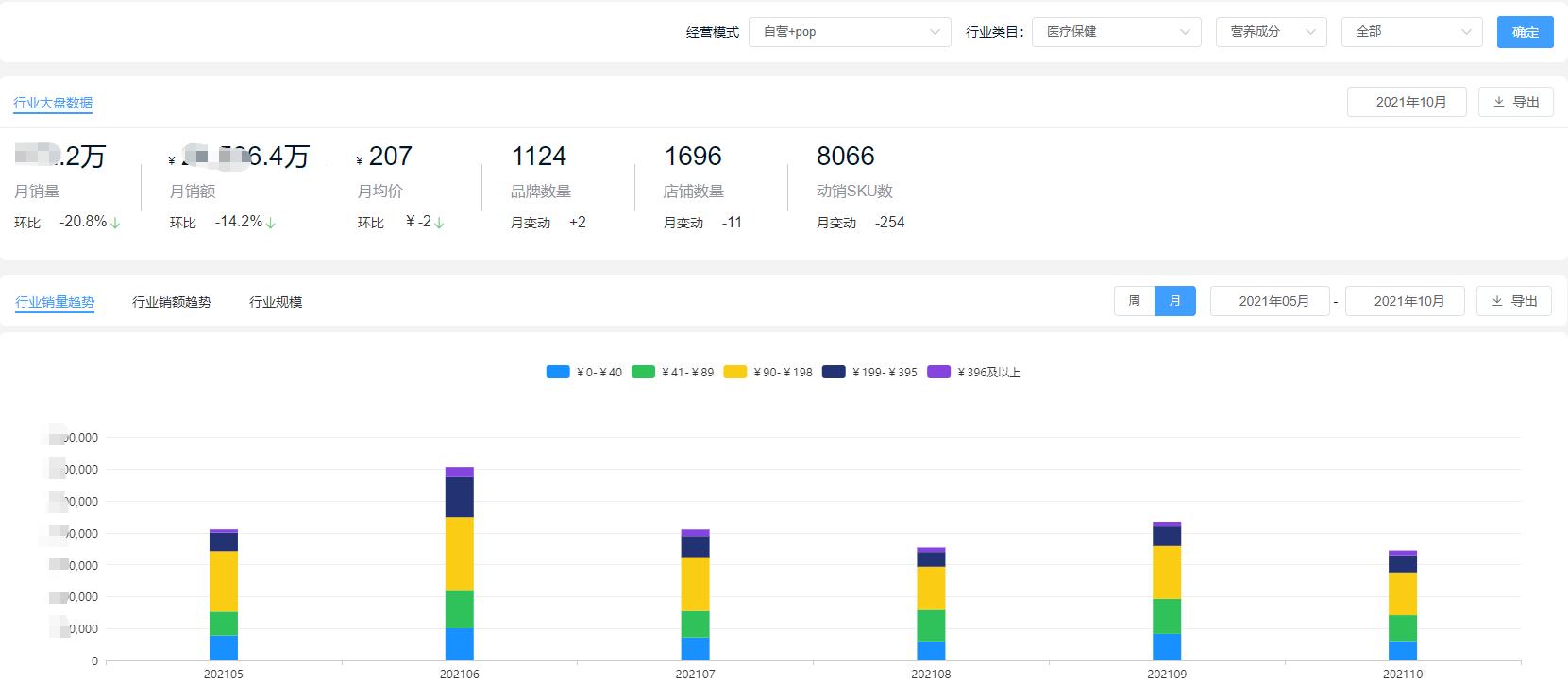This screenshot has width=1568, height=700.
Task: Click the 202106 axis label
Action: tap(460, 675)
